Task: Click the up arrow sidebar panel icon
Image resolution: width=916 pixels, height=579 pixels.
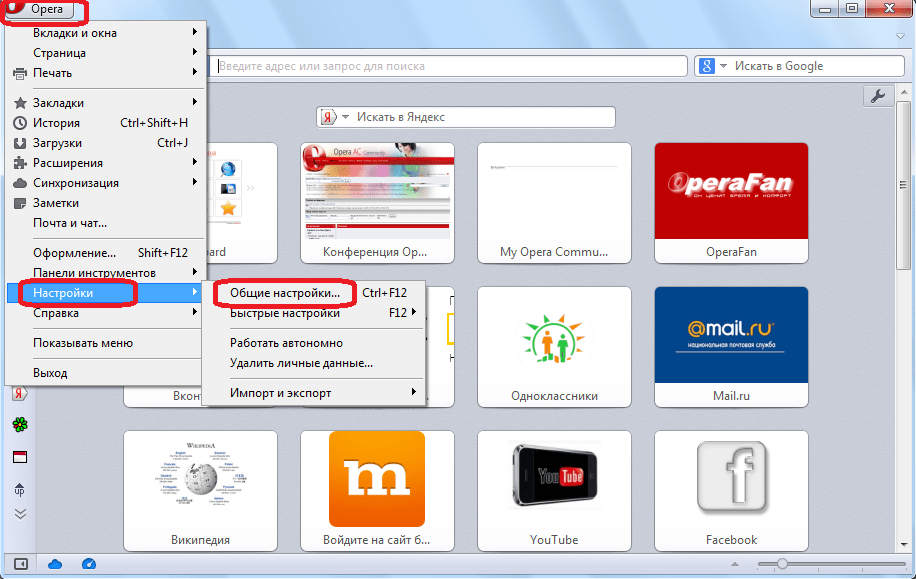Action: click(19, 489)
